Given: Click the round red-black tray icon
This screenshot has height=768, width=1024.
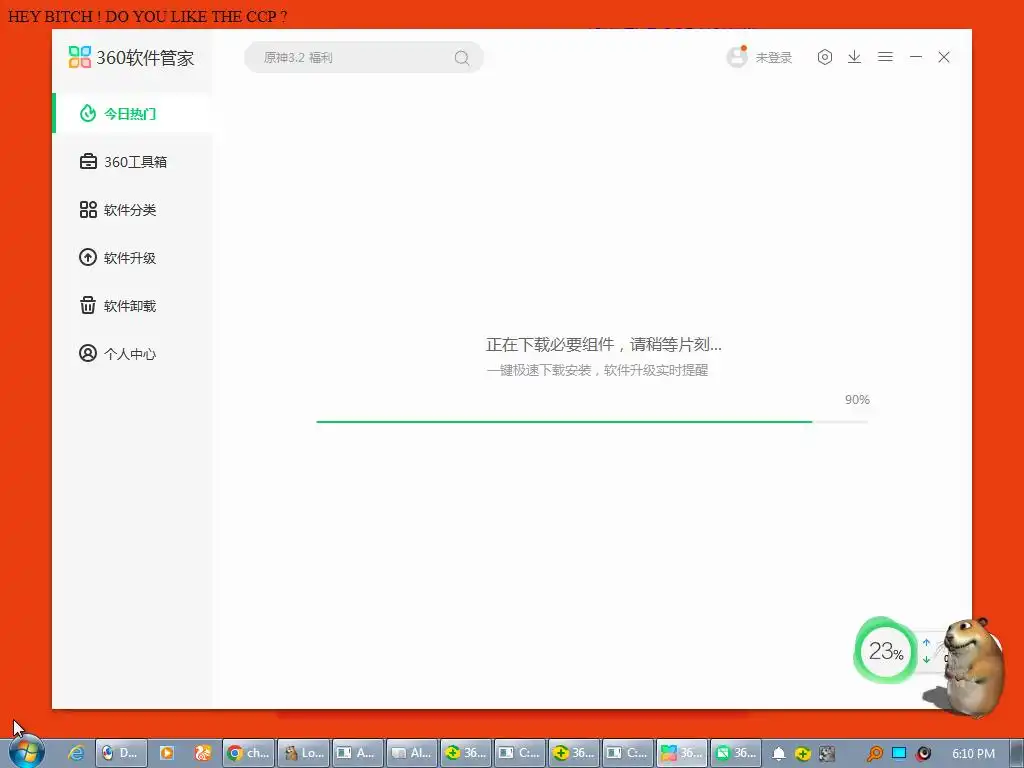Looking at the screenshot, I should pyautogui.click(x=923, y=754).
